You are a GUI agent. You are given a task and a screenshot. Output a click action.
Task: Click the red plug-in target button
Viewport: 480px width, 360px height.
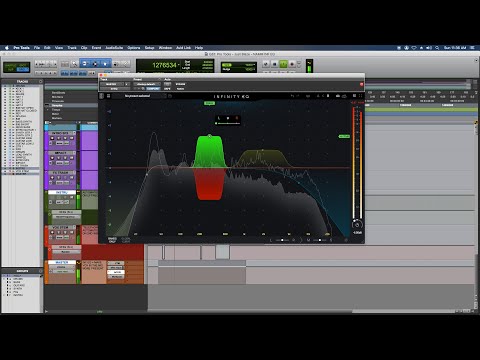(361, 84)
